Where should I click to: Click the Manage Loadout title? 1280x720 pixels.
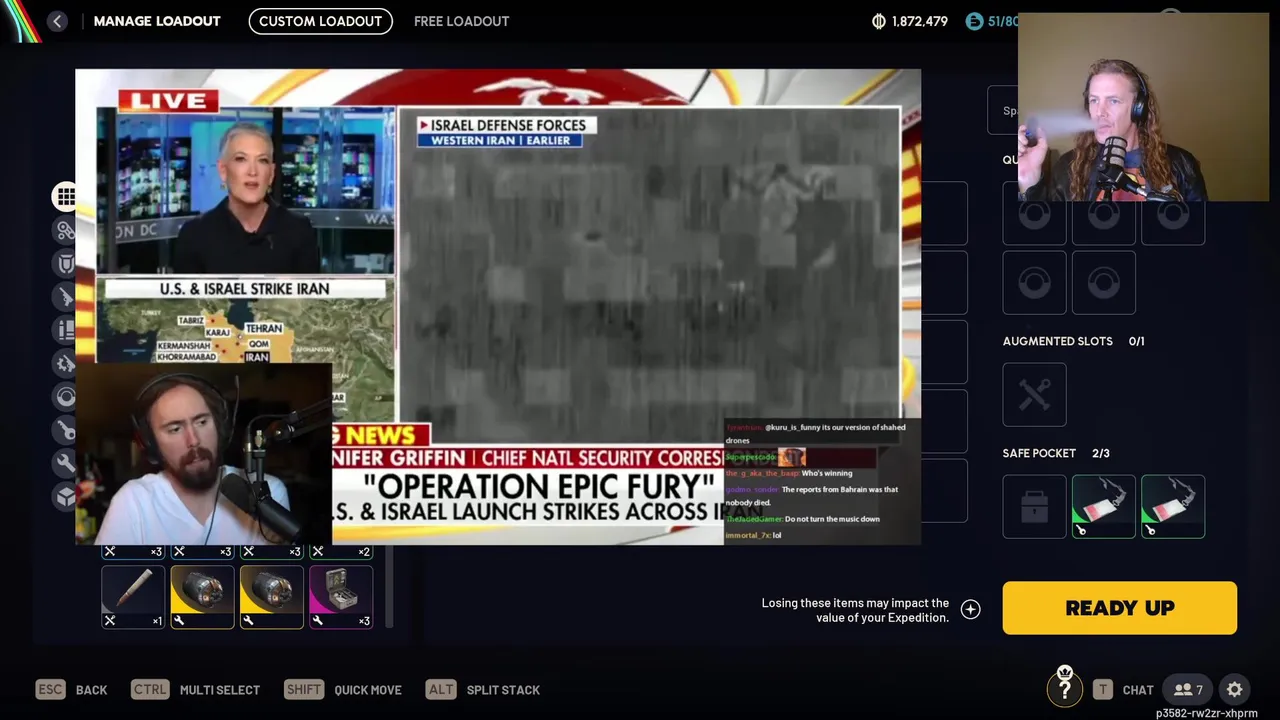tap(157, 21)
